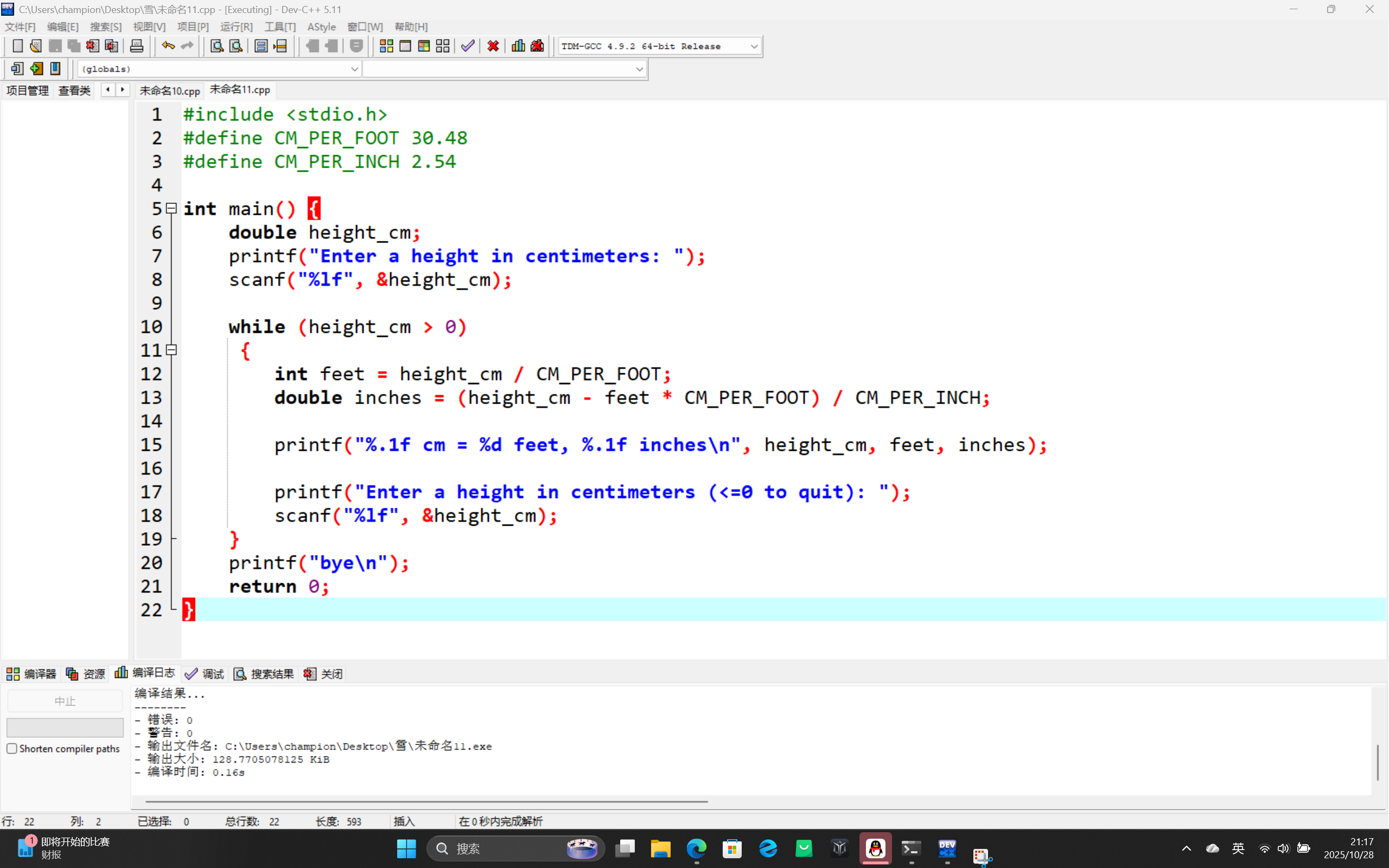Viewport: 1389px width, 868px height.
Task: Enable Shorten compiler paths checkbox
Action: (12, 749)
